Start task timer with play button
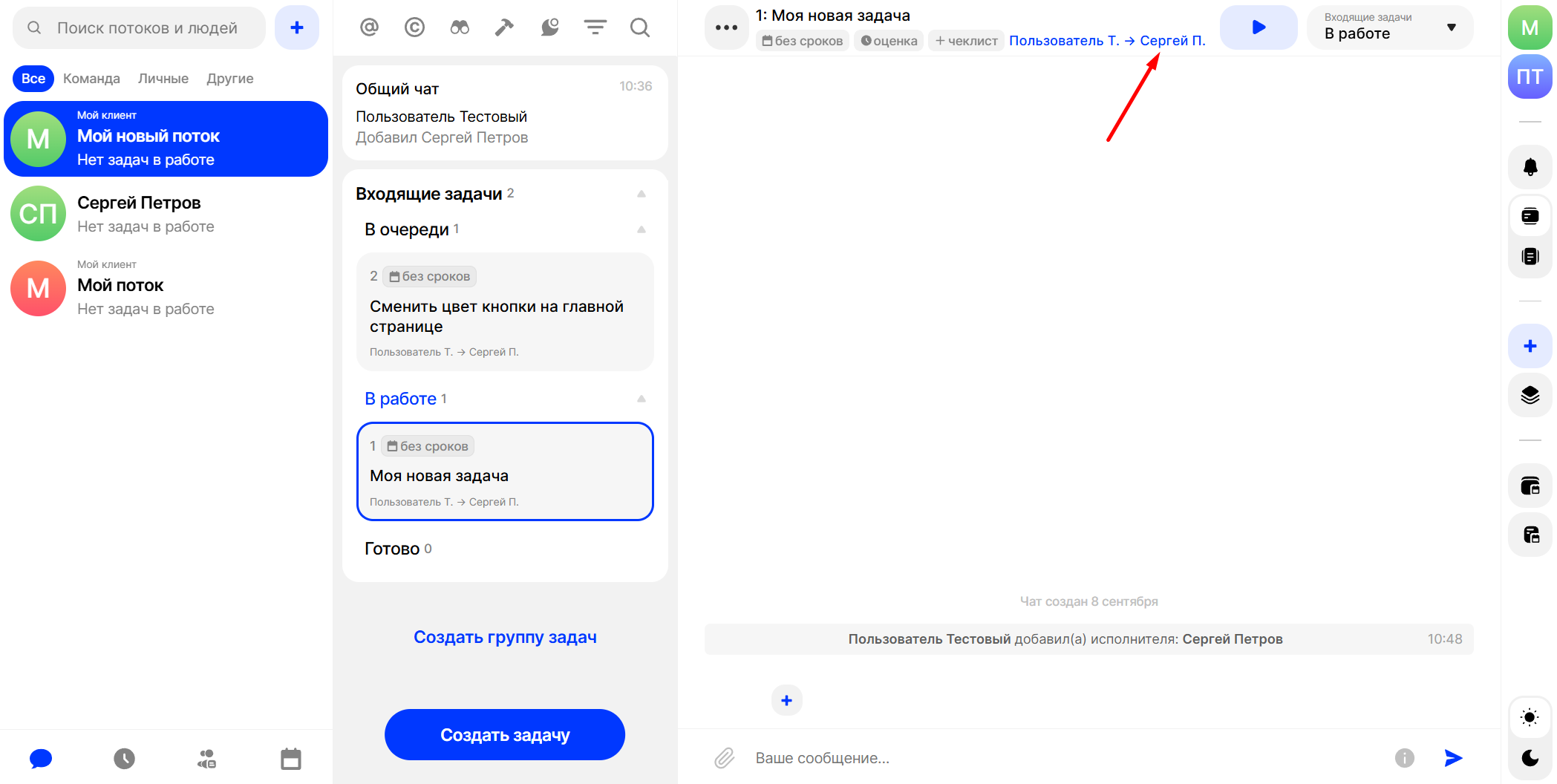 (x=1259, y=27)
